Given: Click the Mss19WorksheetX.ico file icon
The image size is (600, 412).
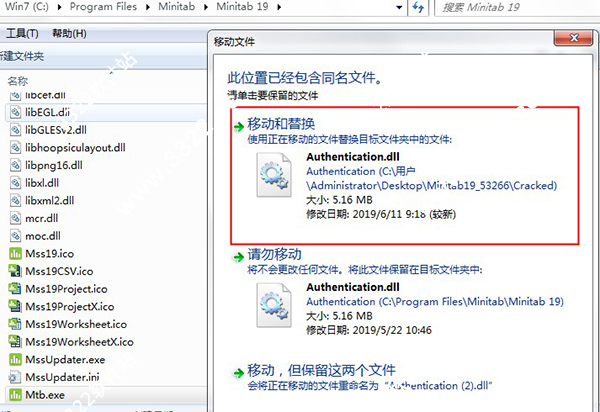Looking at the screenshot, I should tap(15, 341).
